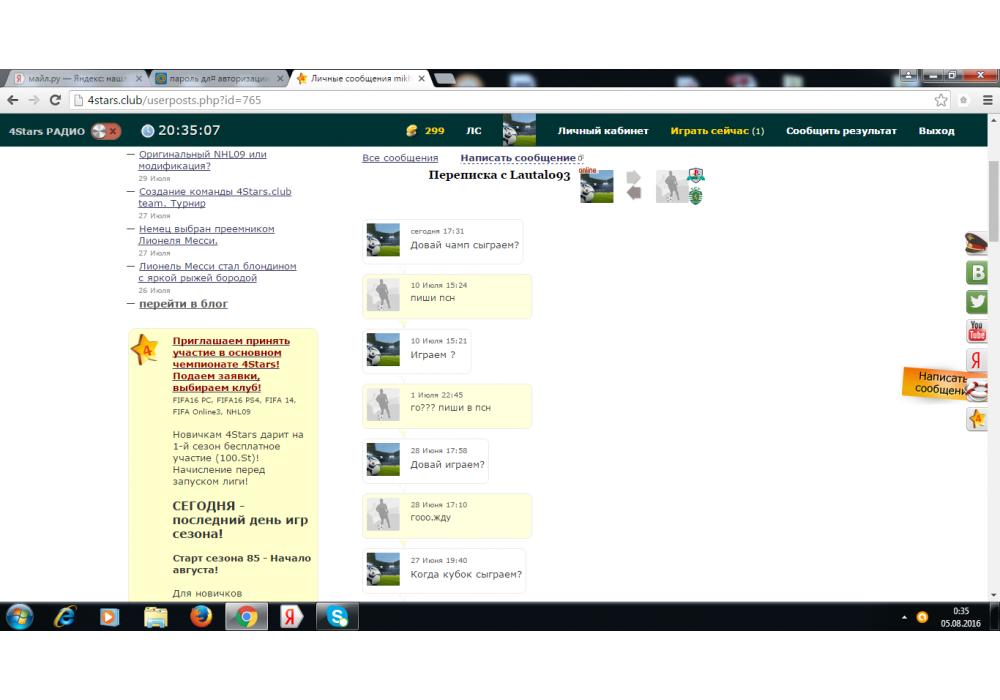The width and height of the screenshot is (1000, 700).
Task: Click the gold coins icon beside 299
Action: (412, 131)
